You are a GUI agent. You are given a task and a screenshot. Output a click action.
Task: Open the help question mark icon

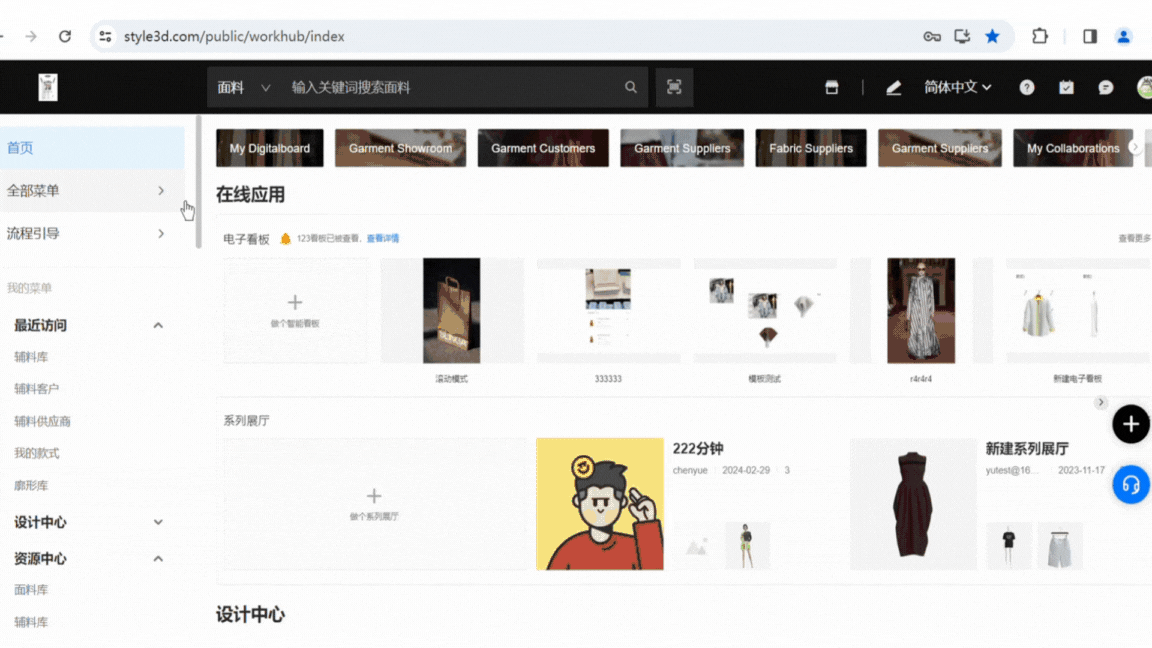click(x=1026, y=88)
